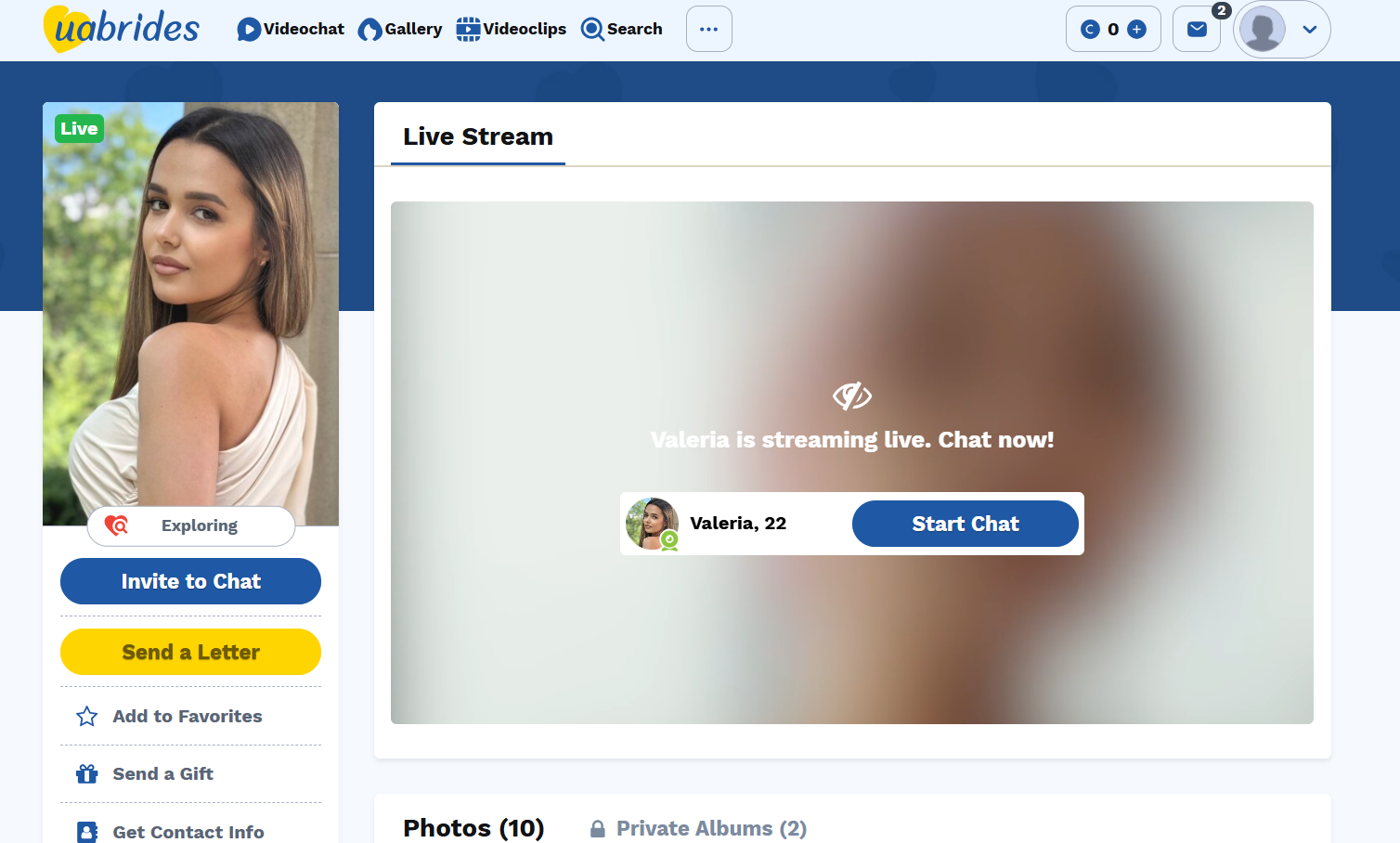Click the user avatar in the header
The width and height of the screenshot is (1400, 843).
[1263, 30]
